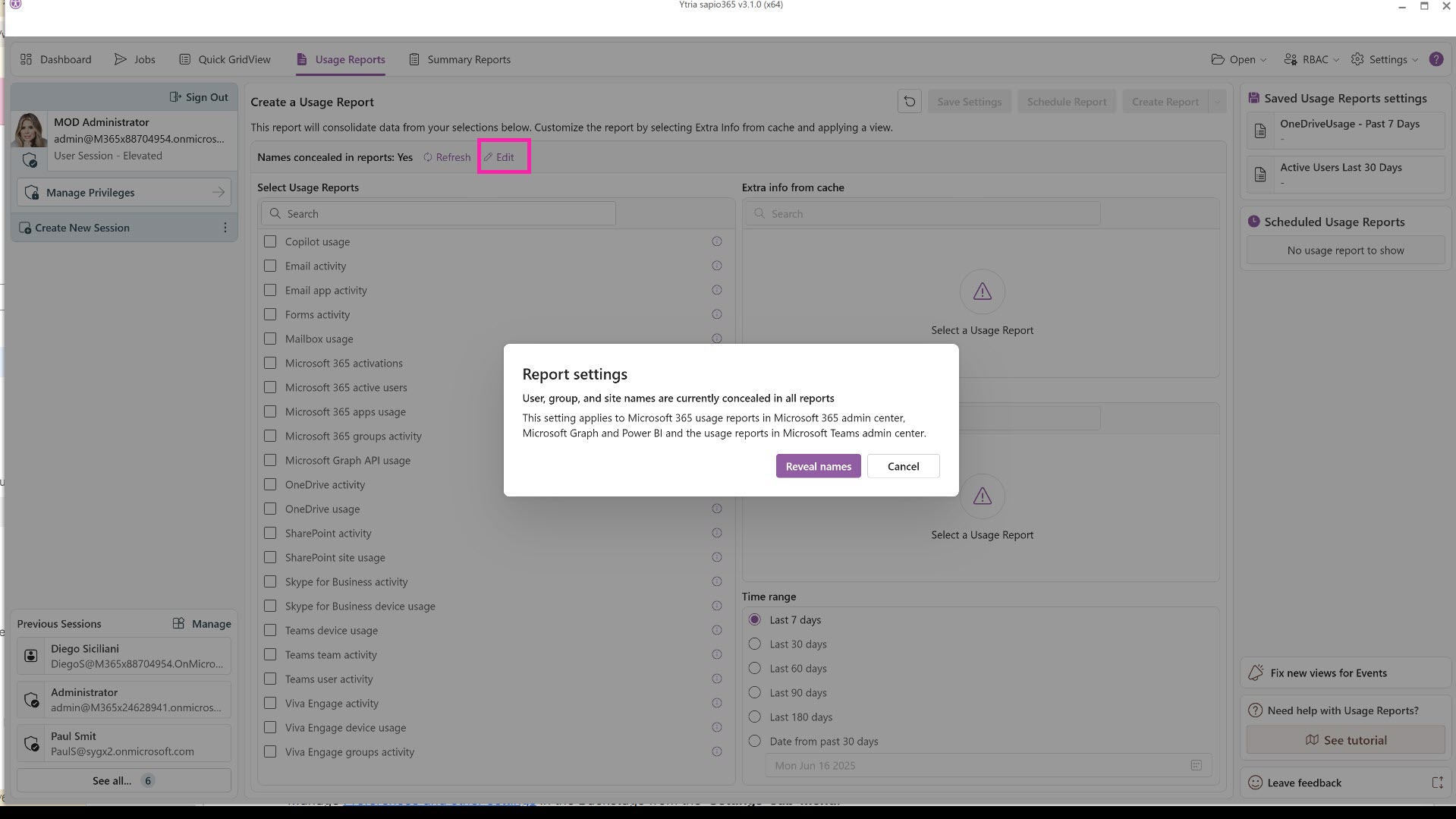Open the three-dot menu beside Create New Session
This screenshot has width=1456, height=819.
tap(225, 228)
